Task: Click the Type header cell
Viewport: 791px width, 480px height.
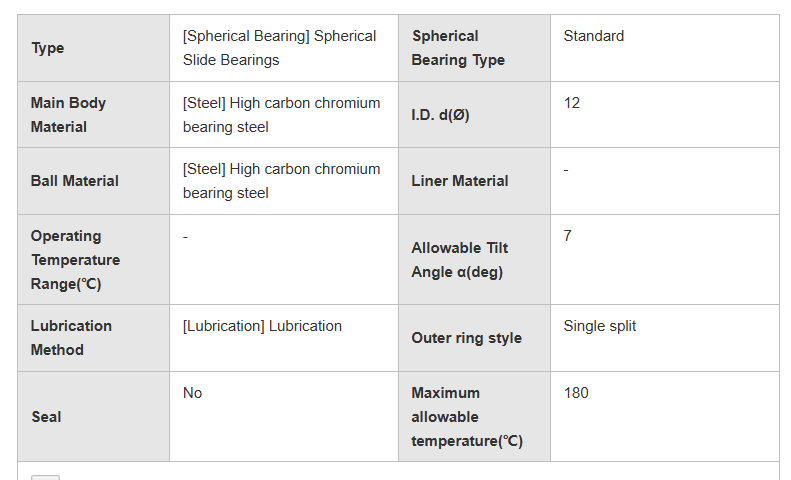Action: pos(48,48)
